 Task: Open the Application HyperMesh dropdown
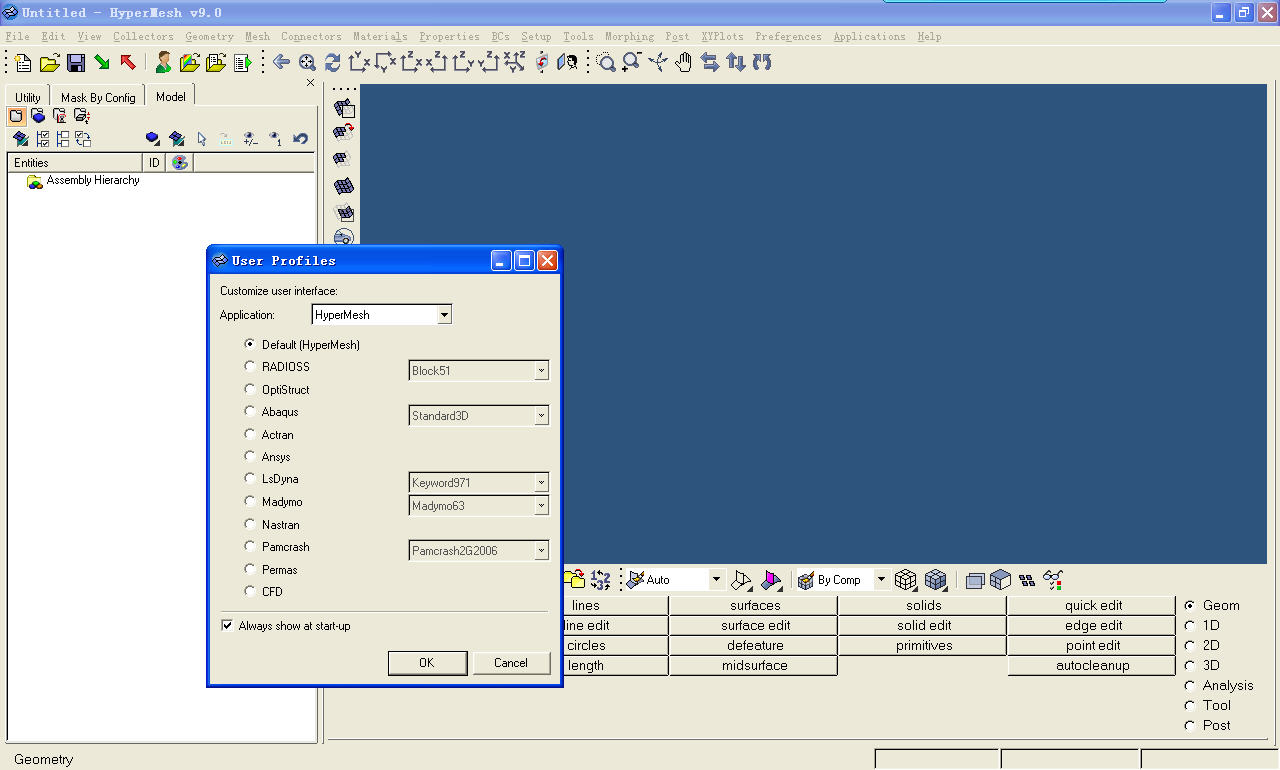(x=444, y=315)
